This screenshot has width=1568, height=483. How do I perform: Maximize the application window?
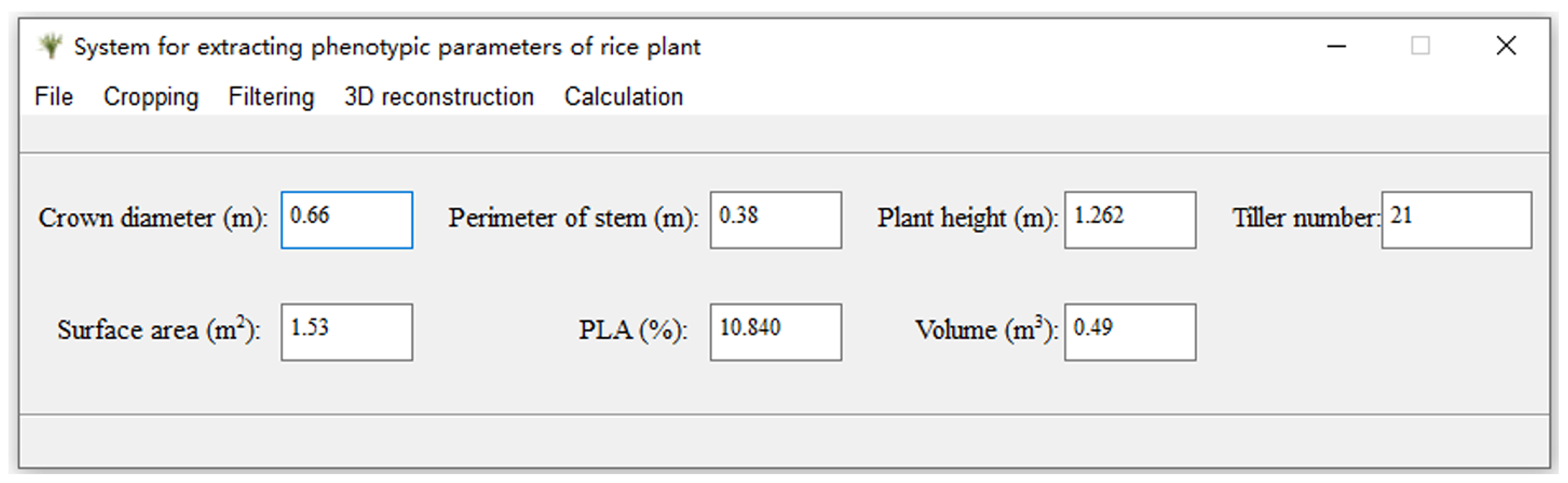click(1420, 46)
